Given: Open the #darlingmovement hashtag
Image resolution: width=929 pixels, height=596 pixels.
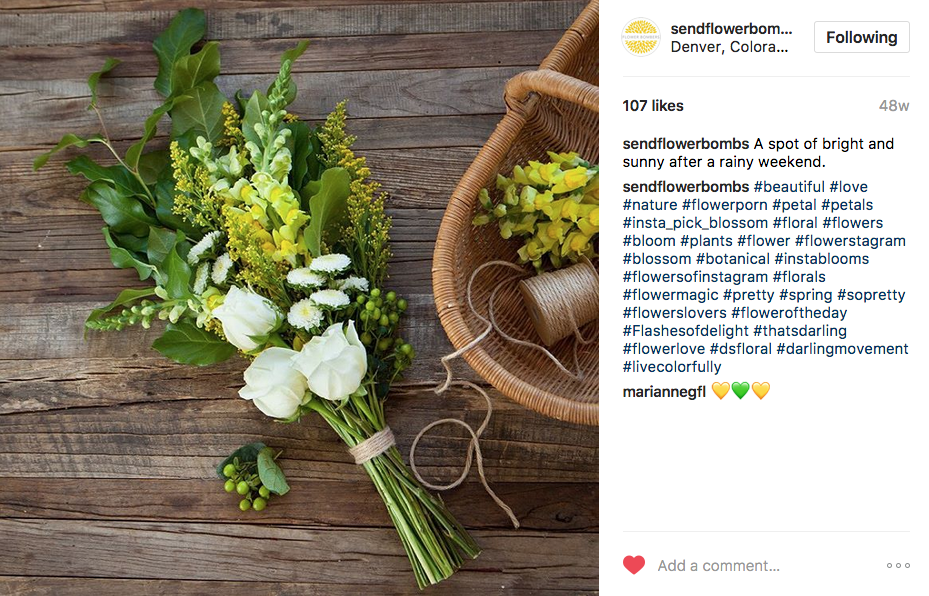Looking at the screenshot, I should tap(842, 348).
